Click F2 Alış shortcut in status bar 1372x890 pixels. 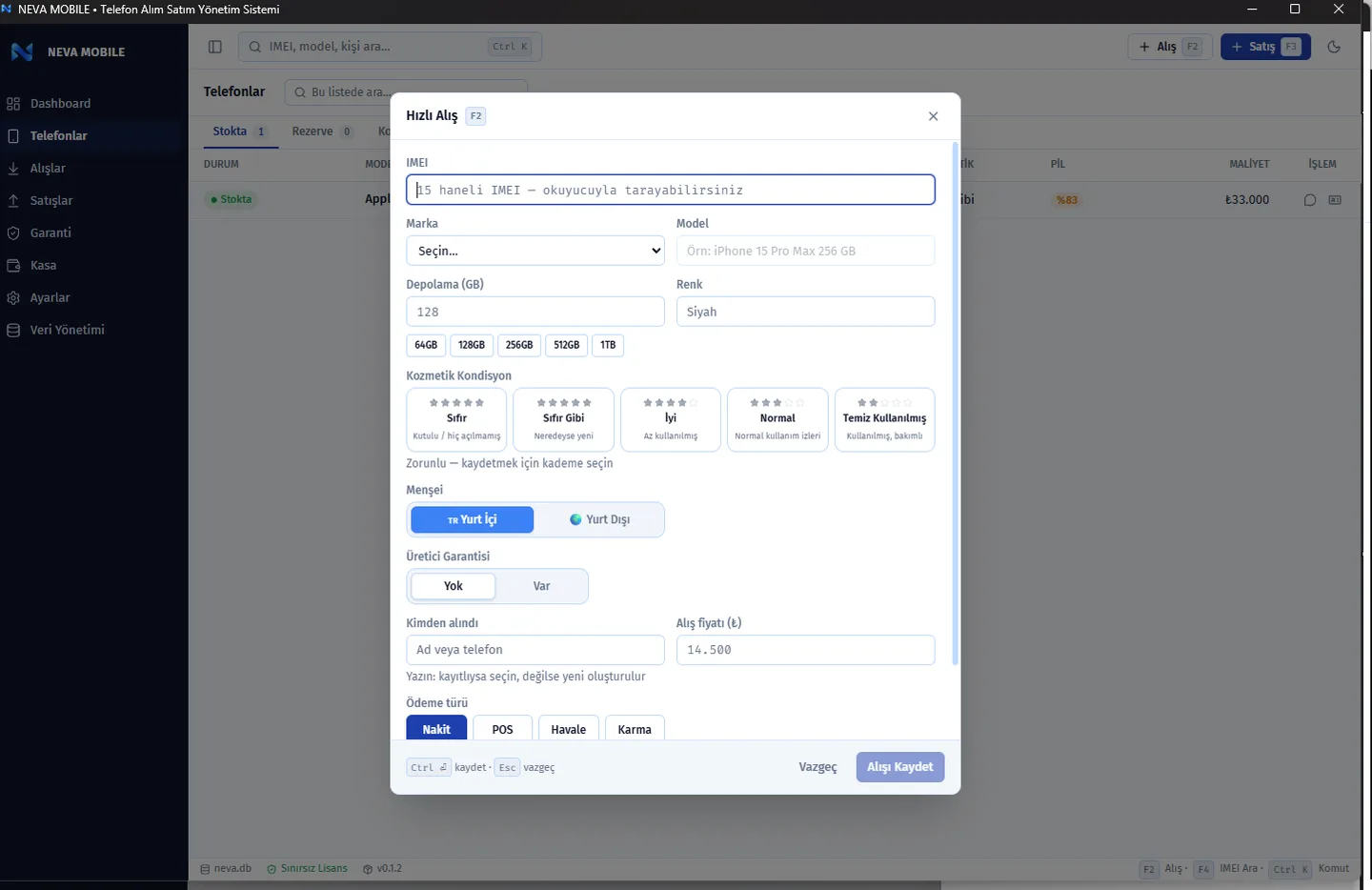(x=1163, y=869)
